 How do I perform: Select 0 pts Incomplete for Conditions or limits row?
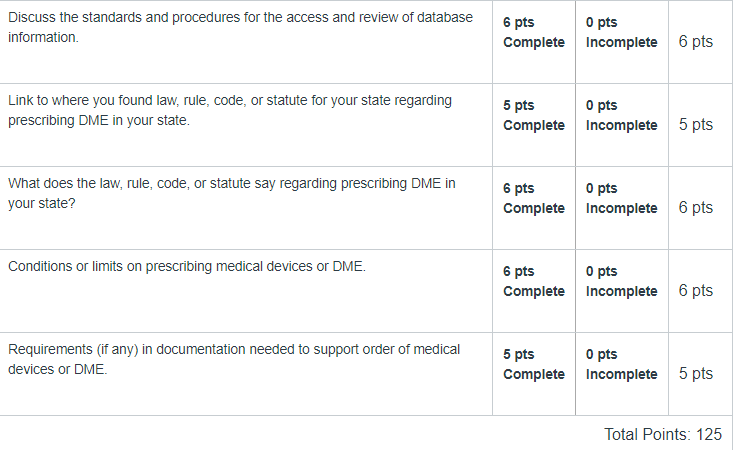click(621, 281)
